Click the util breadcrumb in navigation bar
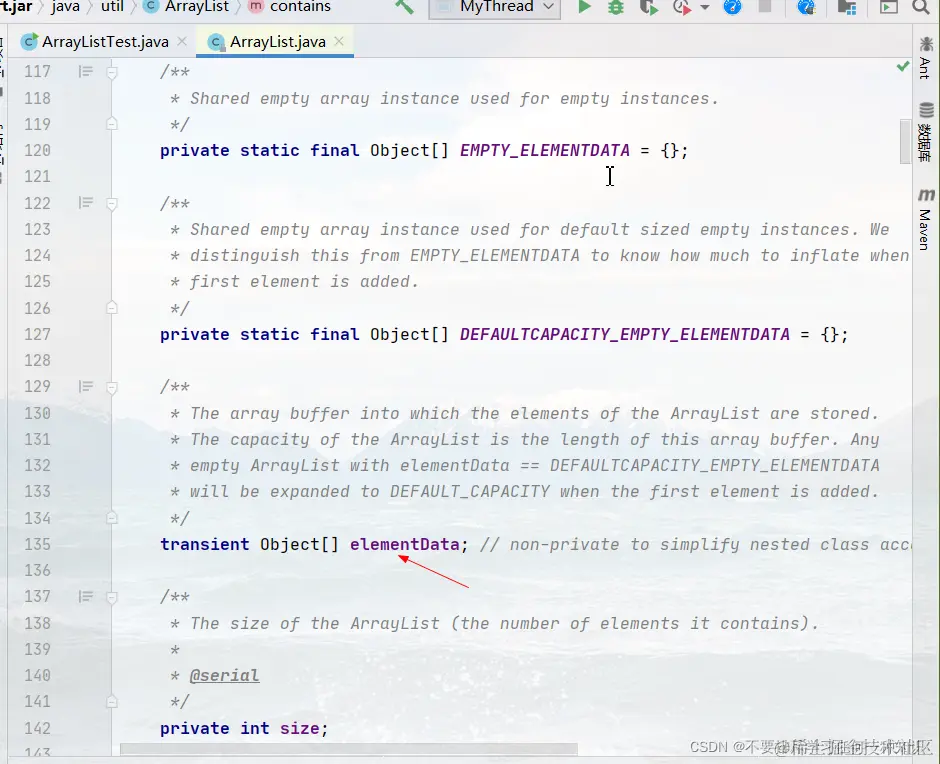The height and width of the screenshot is (764, 940). 112,7
